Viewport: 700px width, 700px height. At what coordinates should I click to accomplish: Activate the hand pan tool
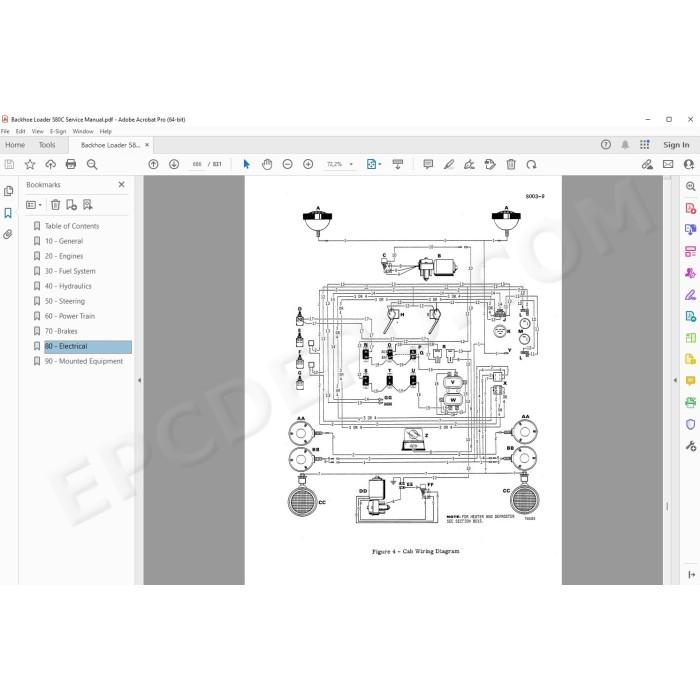tap(267, 164)
